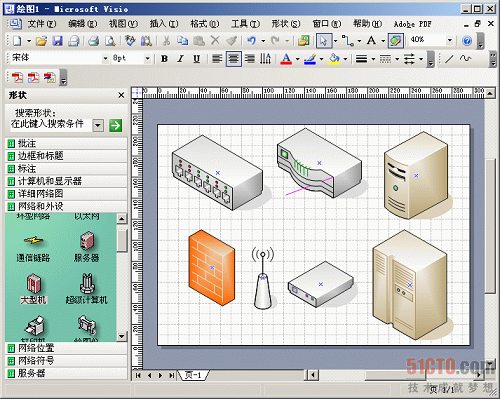Open the zoom percentage dropdown
Image resolution: width=500 pixels, height=399 pixels.
[x=450, y=40]
